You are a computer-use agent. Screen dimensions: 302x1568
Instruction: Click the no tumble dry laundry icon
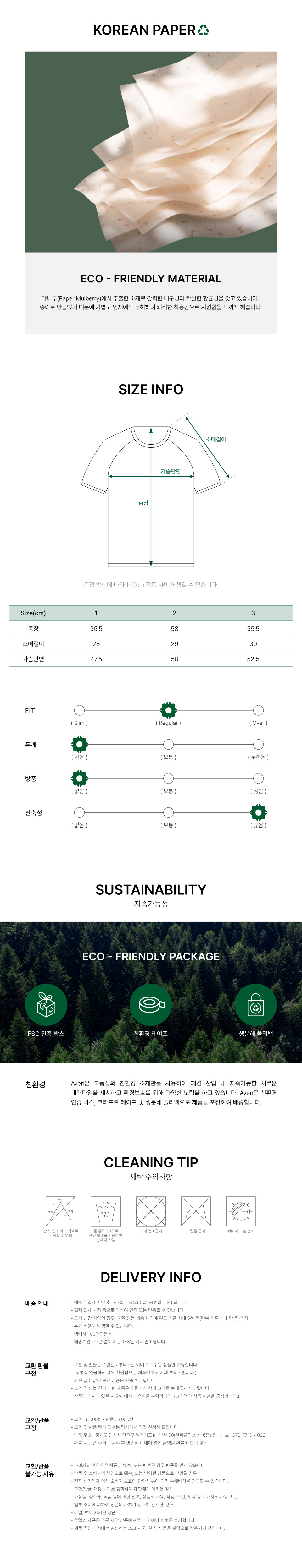point(151,1211)
